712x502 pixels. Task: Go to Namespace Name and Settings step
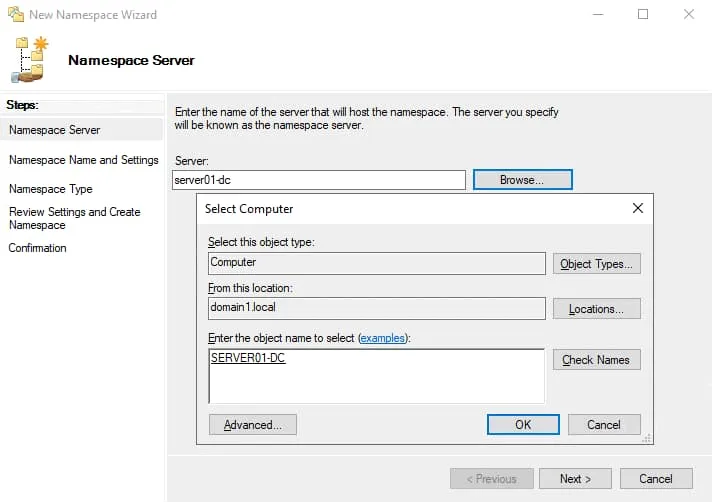[x=83, y=160]
